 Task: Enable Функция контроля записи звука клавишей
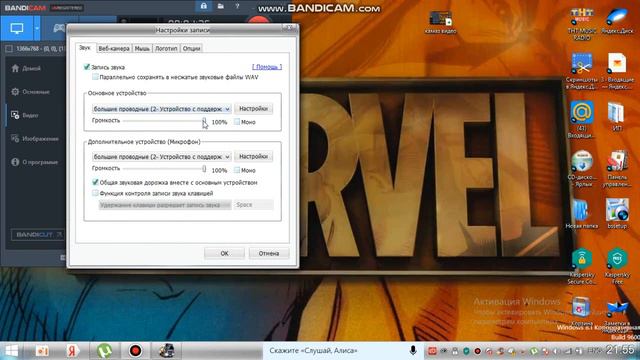(x=95, y=193)
